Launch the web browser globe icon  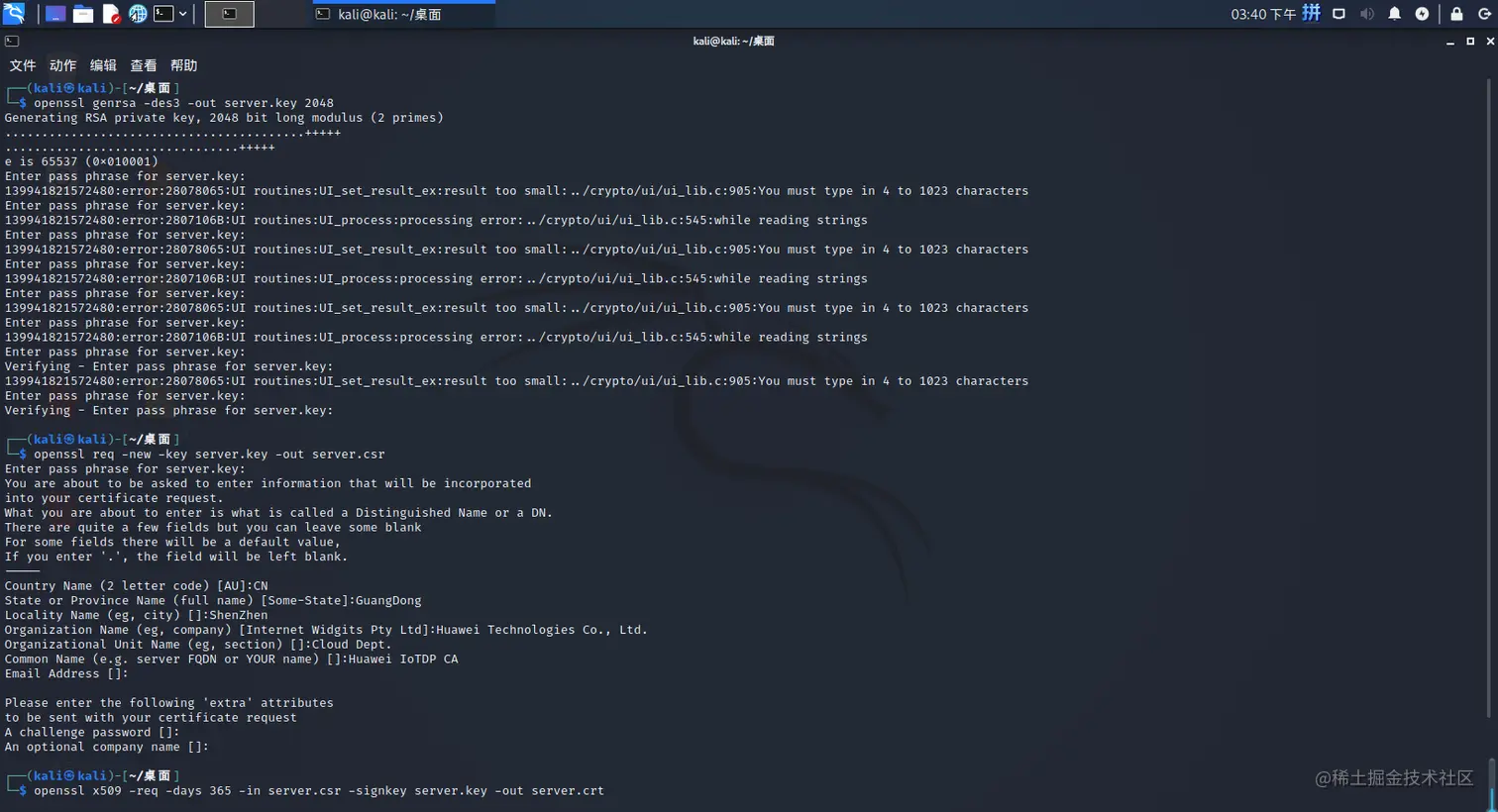coord(138,14)
